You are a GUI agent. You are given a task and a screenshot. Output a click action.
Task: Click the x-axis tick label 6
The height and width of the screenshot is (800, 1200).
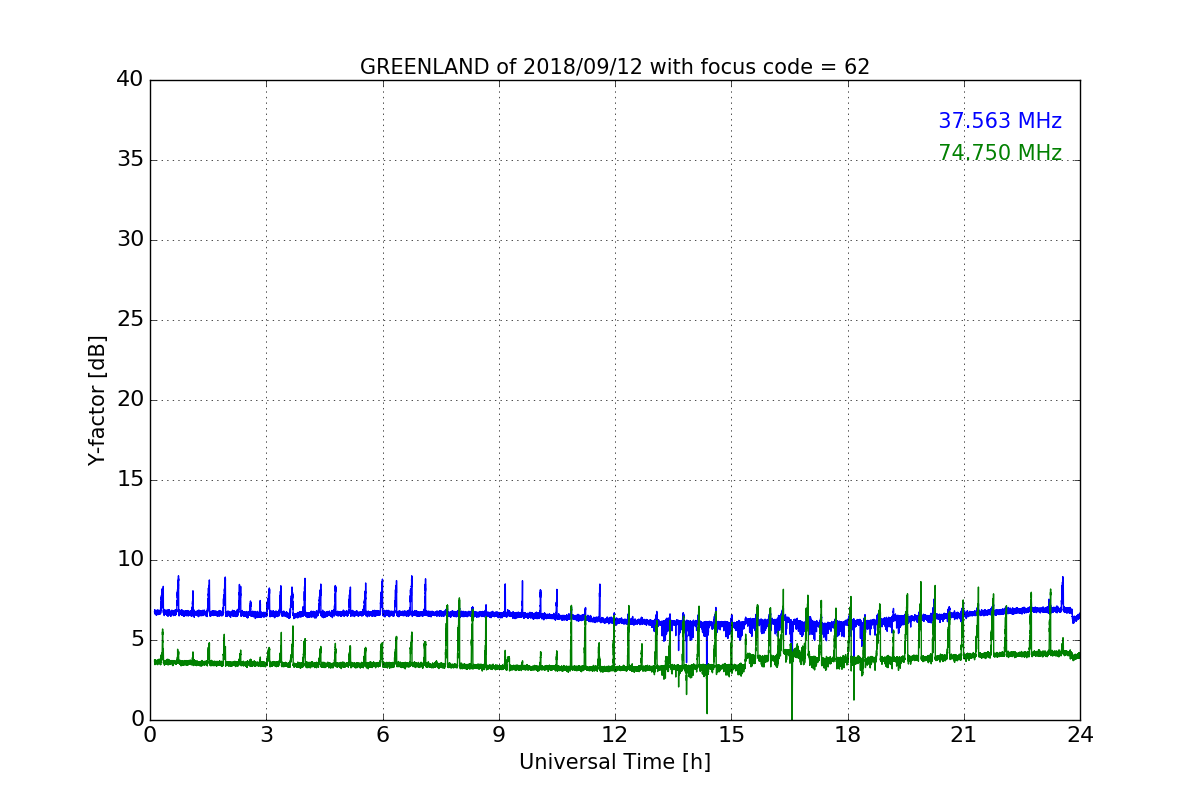[x=382, y=735]
